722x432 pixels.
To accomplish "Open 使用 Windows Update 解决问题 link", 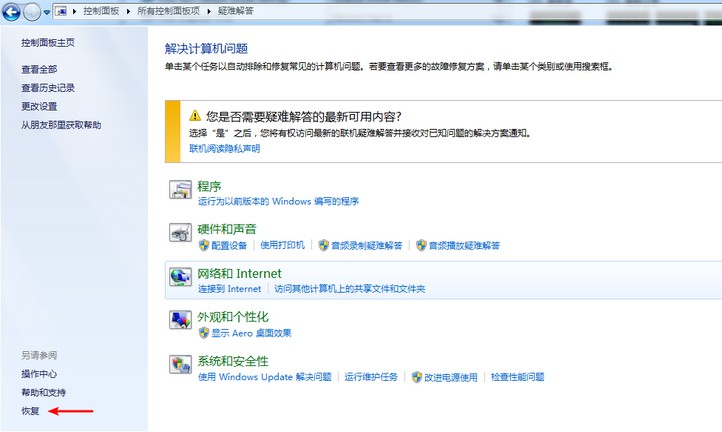I will (265, 377).
